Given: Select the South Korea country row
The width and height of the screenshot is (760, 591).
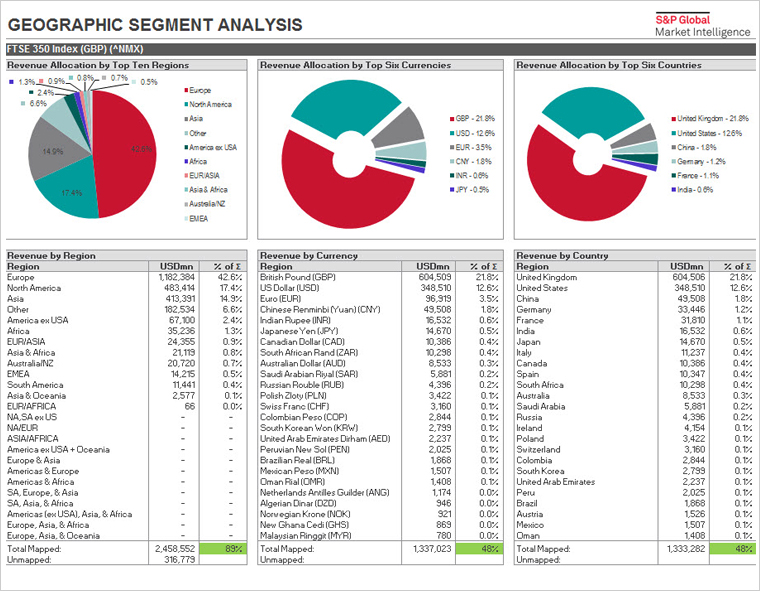Looking at the screenshot, I should tap(635, 471).
